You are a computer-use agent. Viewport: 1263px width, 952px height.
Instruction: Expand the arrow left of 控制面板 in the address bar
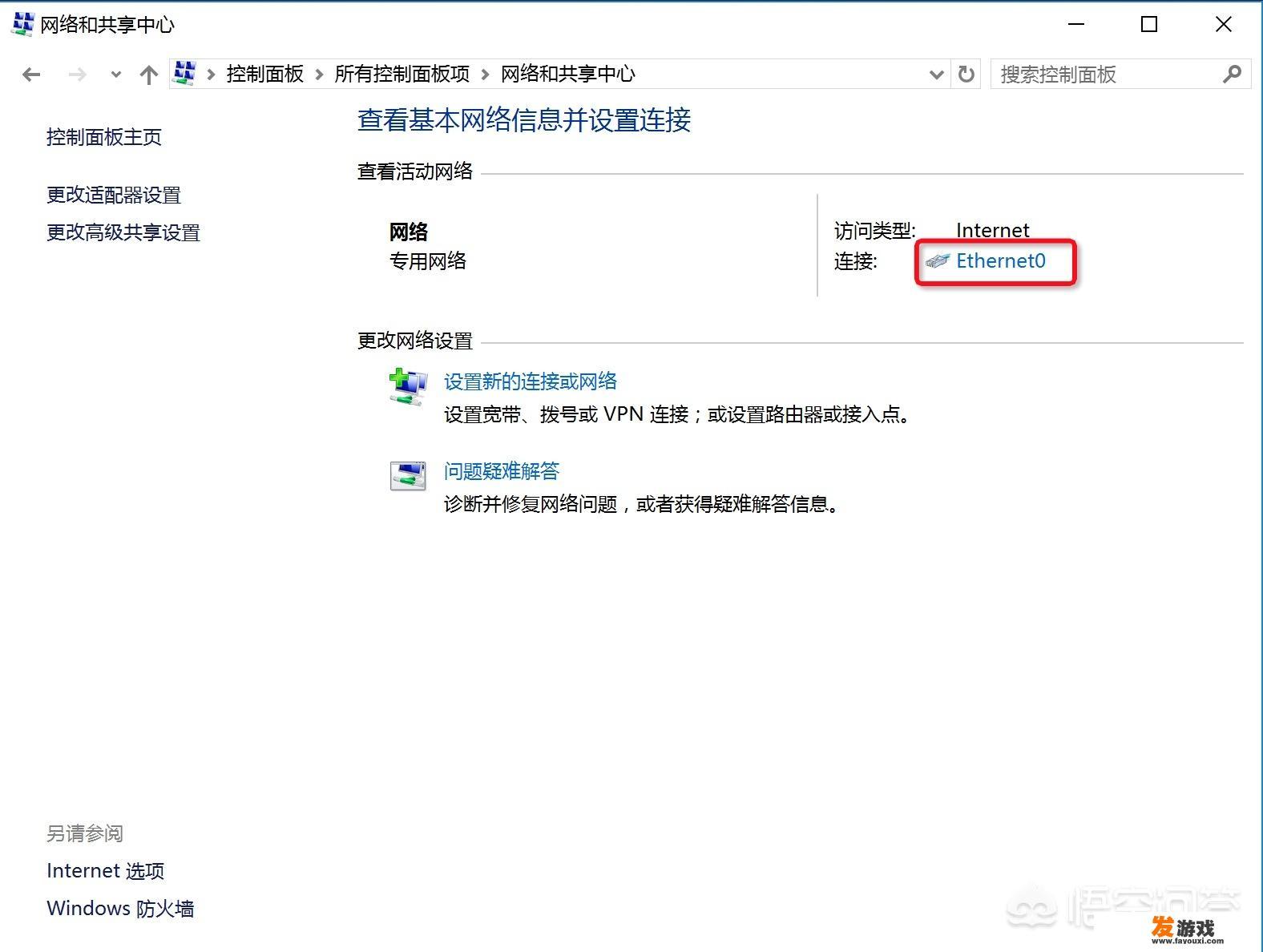point(212,75)
